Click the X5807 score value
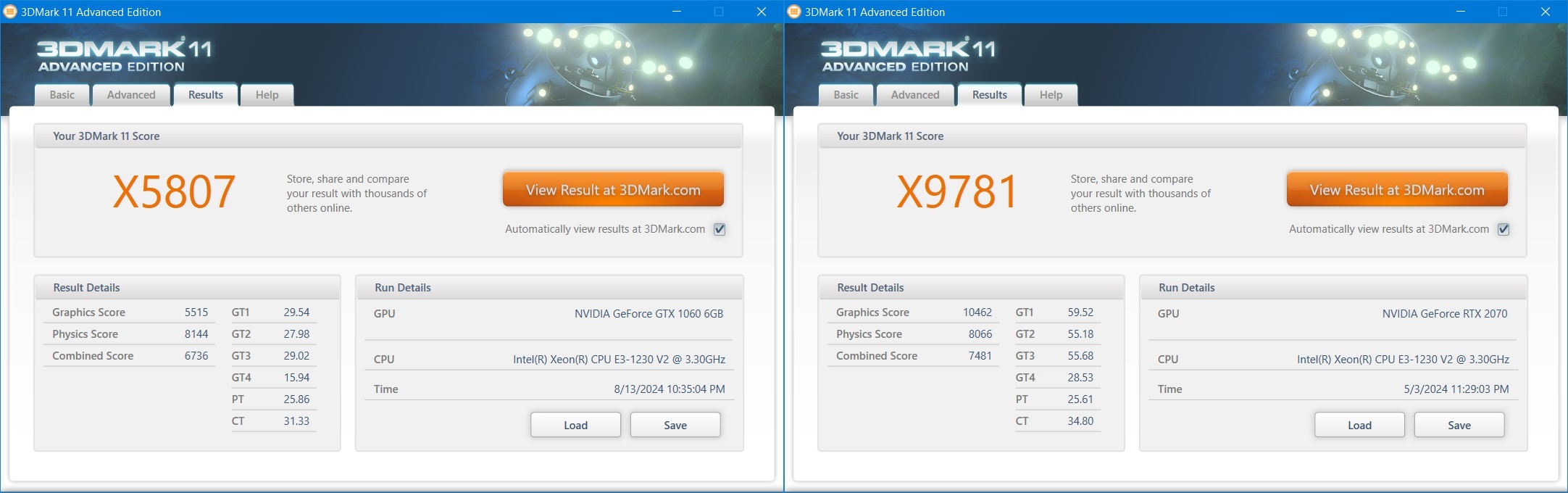Screen dimensions: 1568x493 [x=174, y=192]
